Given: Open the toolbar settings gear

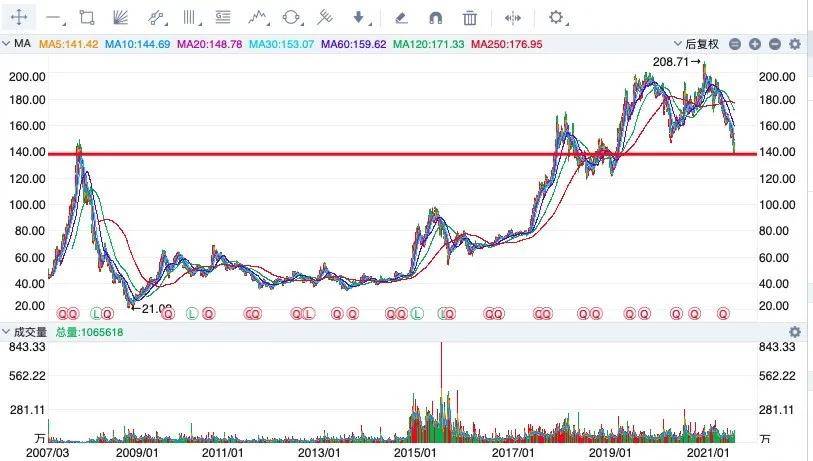Looking at the screenshot, I should pos(556,17).
